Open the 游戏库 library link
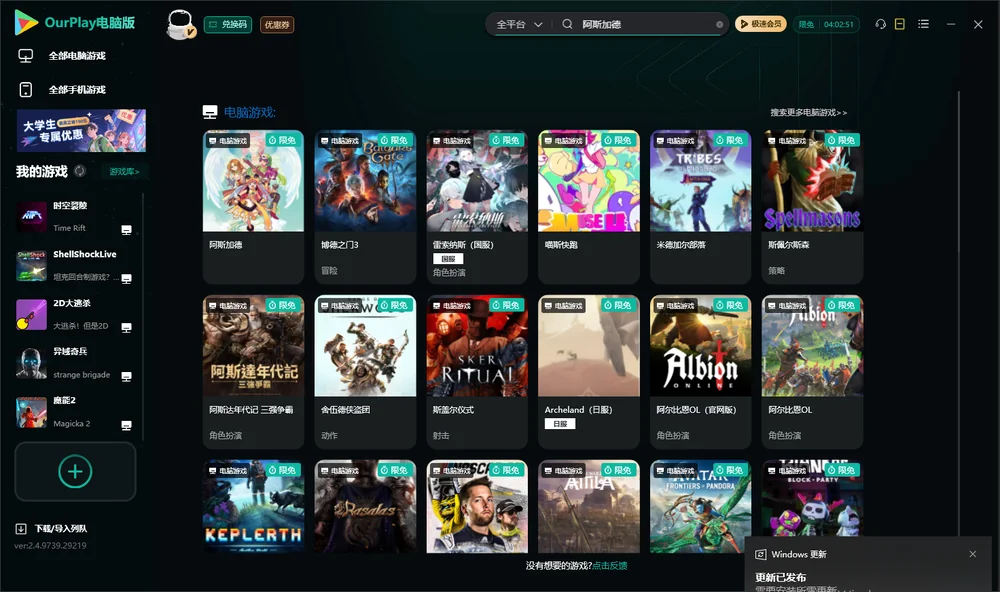Screen dimensions: 1000x592 [x=124, y=172]
